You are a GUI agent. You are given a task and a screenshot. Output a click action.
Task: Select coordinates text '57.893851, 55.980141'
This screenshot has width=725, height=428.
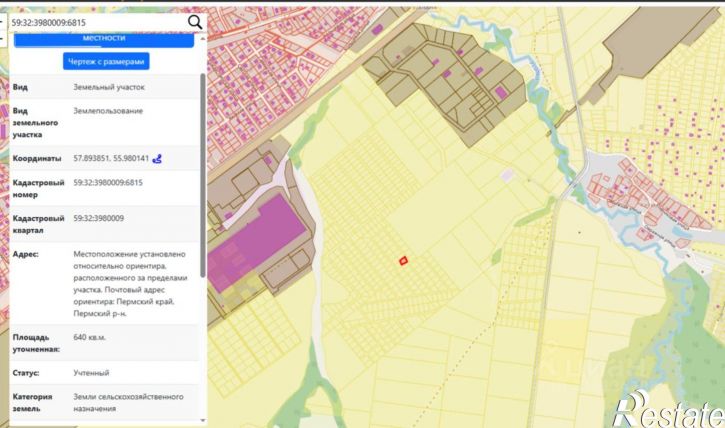point(111,159)
